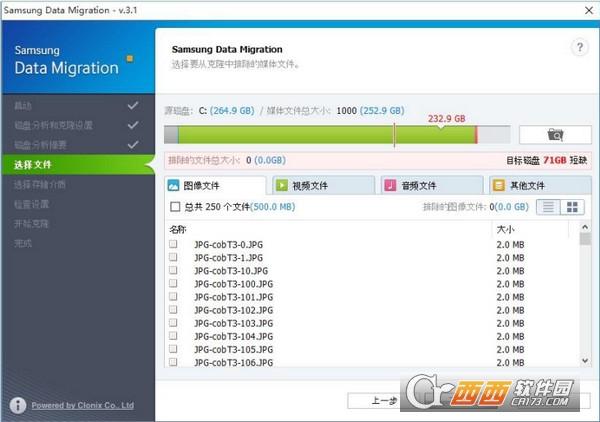This screenshot has width=600, height=422.
Task: Click the file list scroll down arrow
Action: [585, 360]
